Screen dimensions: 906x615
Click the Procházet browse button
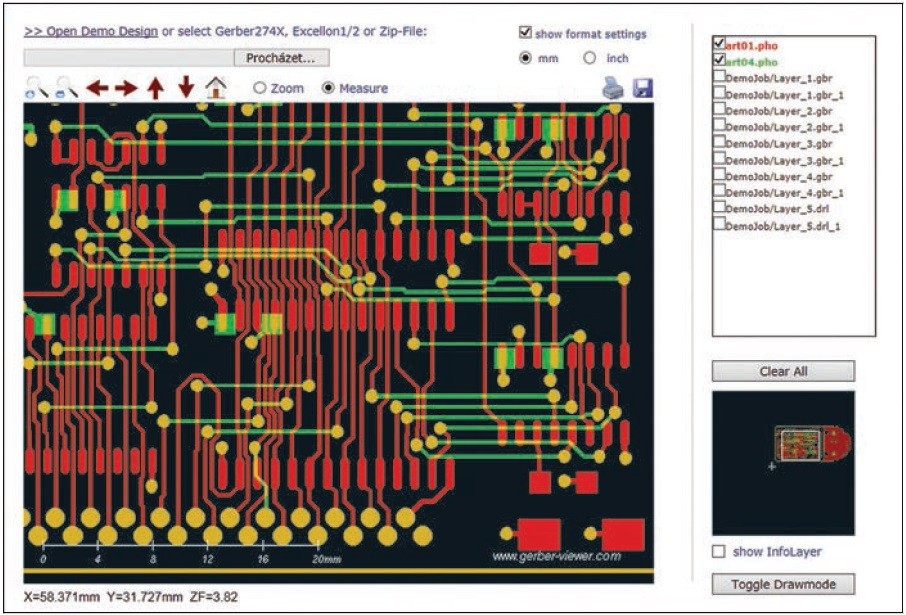[281, 58]
